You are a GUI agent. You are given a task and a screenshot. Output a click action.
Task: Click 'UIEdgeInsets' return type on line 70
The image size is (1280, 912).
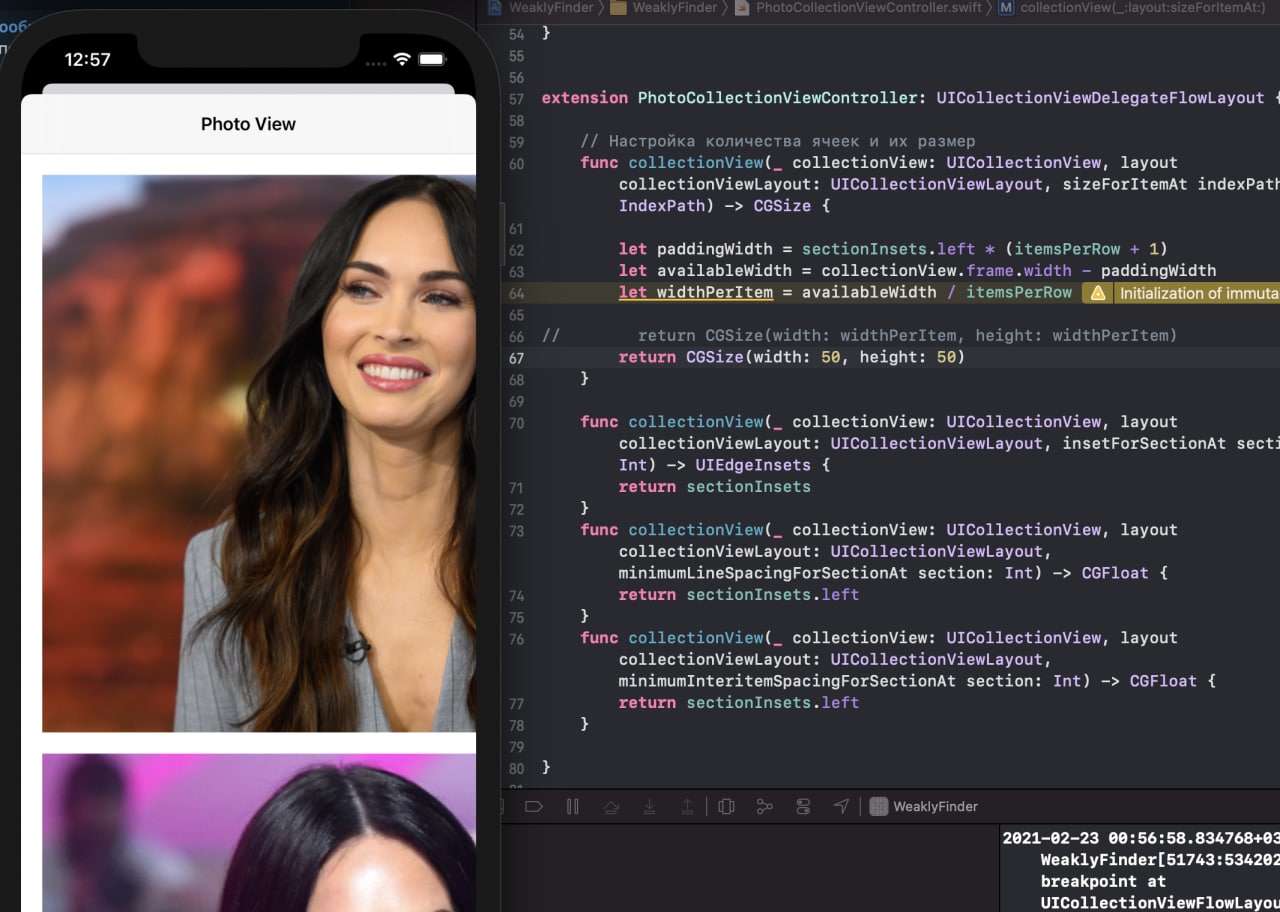(753, 465)
